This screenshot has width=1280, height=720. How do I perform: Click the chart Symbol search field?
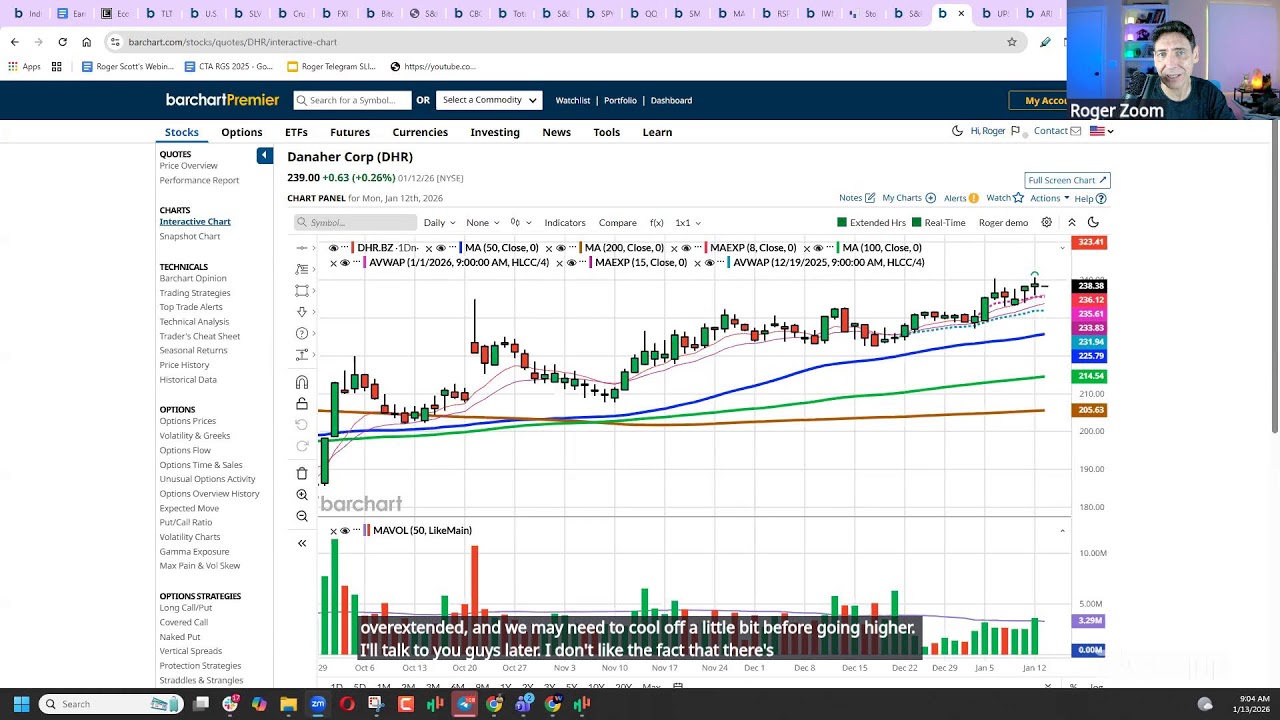[355, 222]
